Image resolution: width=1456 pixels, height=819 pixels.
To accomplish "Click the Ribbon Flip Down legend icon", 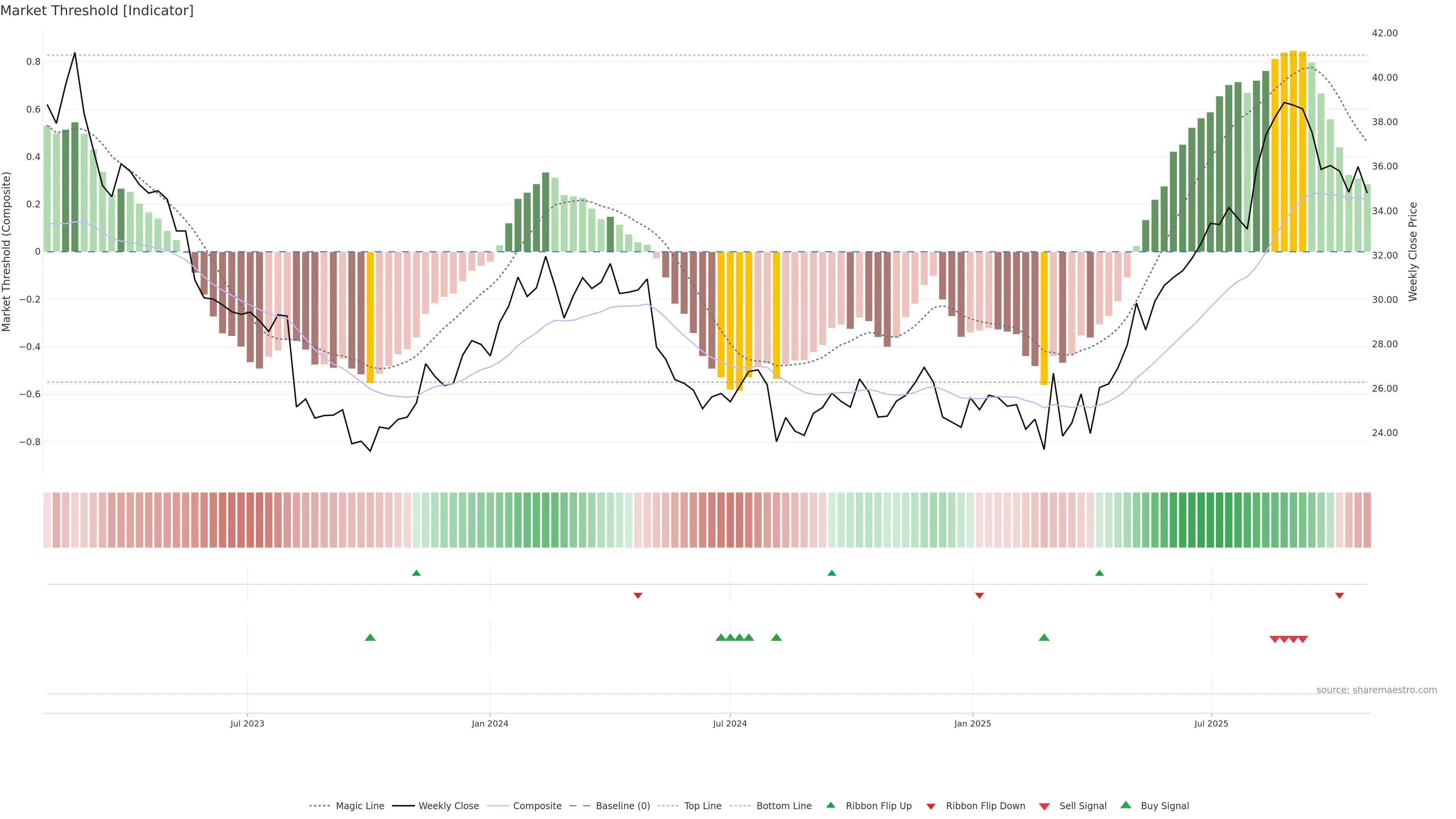I will pos(930,806).
